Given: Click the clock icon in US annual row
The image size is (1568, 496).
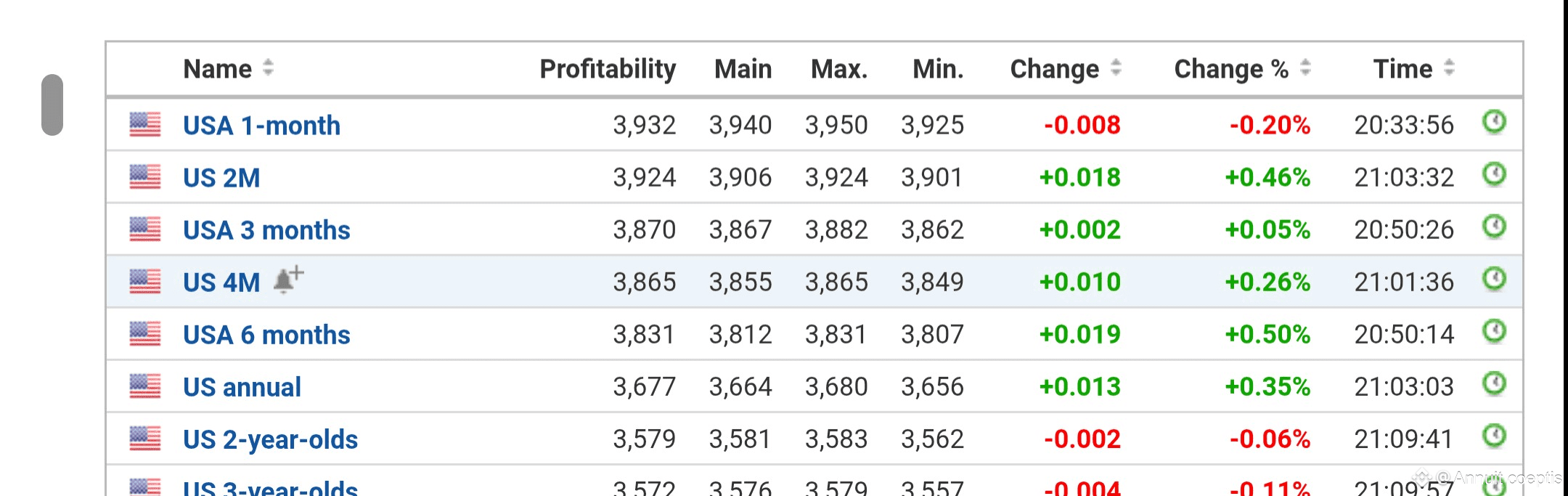Looking at the screenshot, I should click(x=1493, y=383).
